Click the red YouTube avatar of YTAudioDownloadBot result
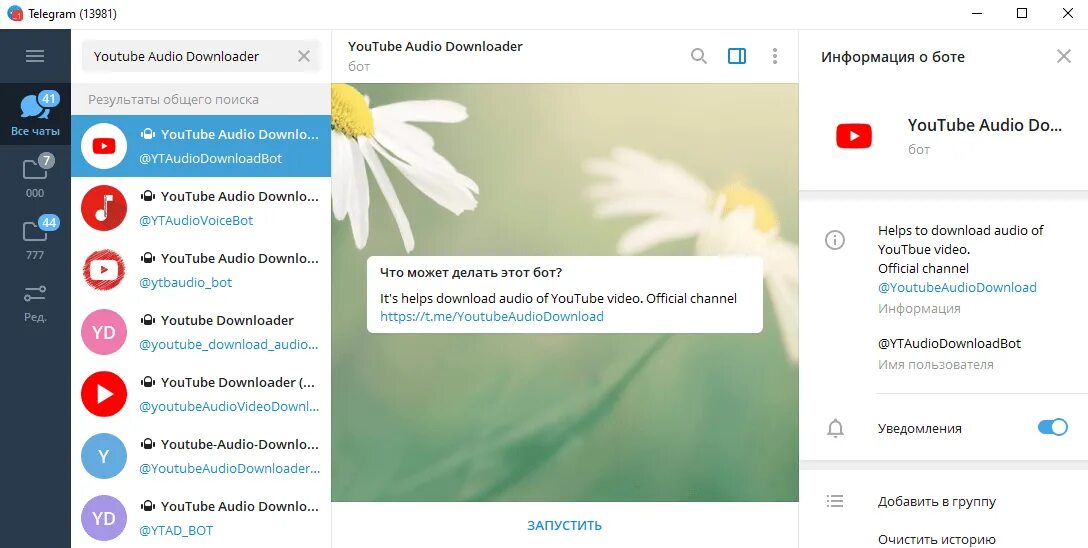Viewport: 1088px width, 548px height. click(104, 146)
